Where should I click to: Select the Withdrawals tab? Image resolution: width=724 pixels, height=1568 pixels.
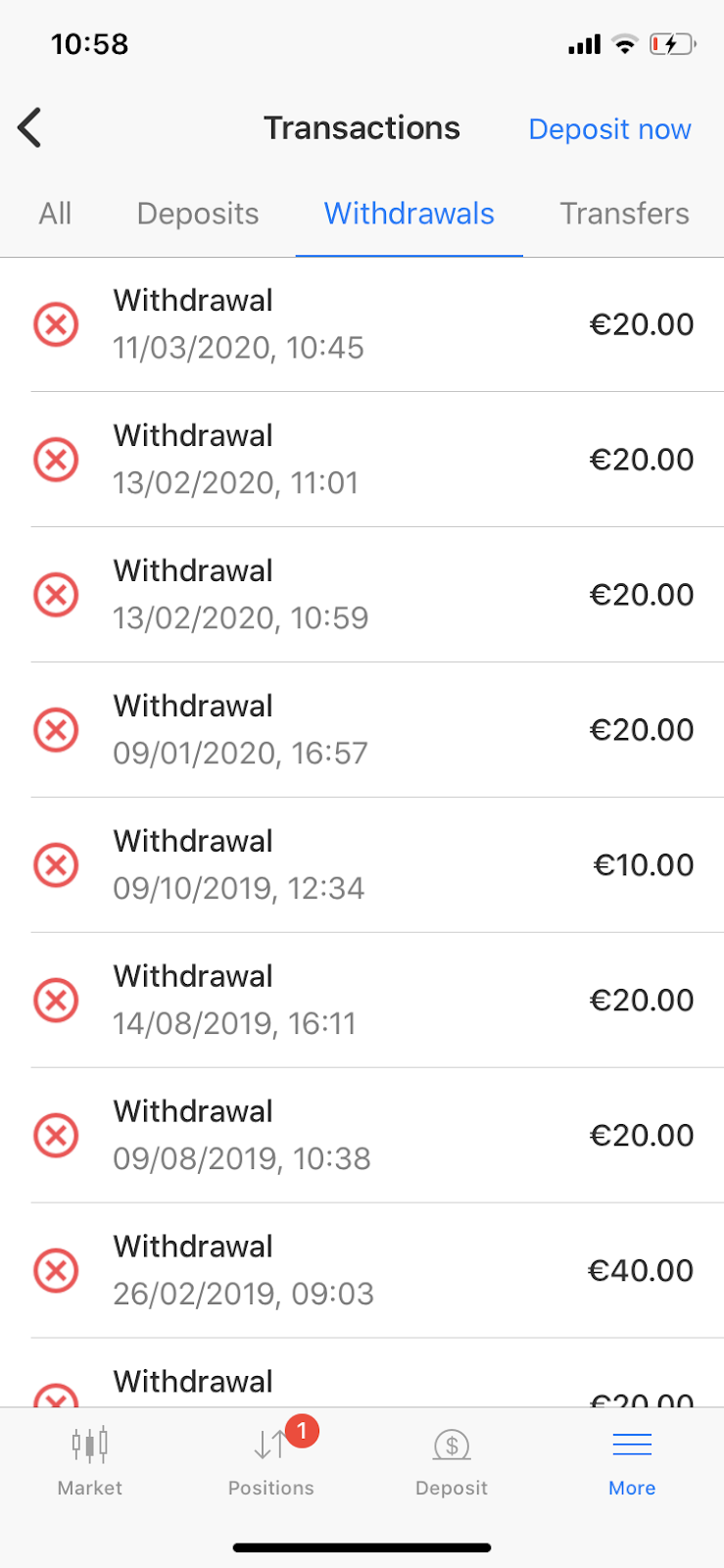[410, 214]
